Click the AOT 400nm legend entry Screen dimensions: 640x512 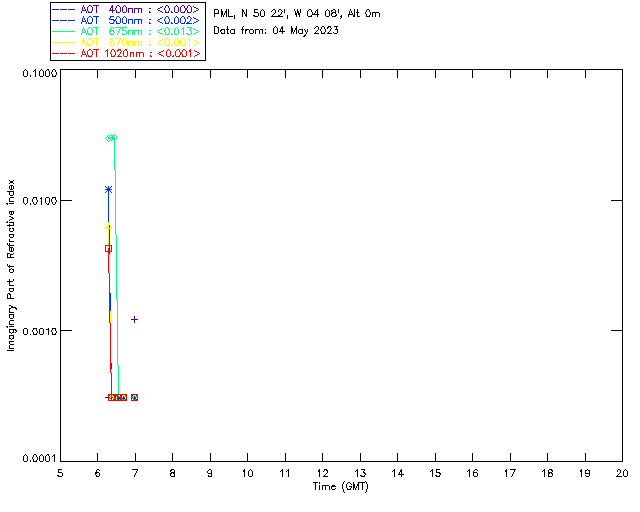[126, 9]
